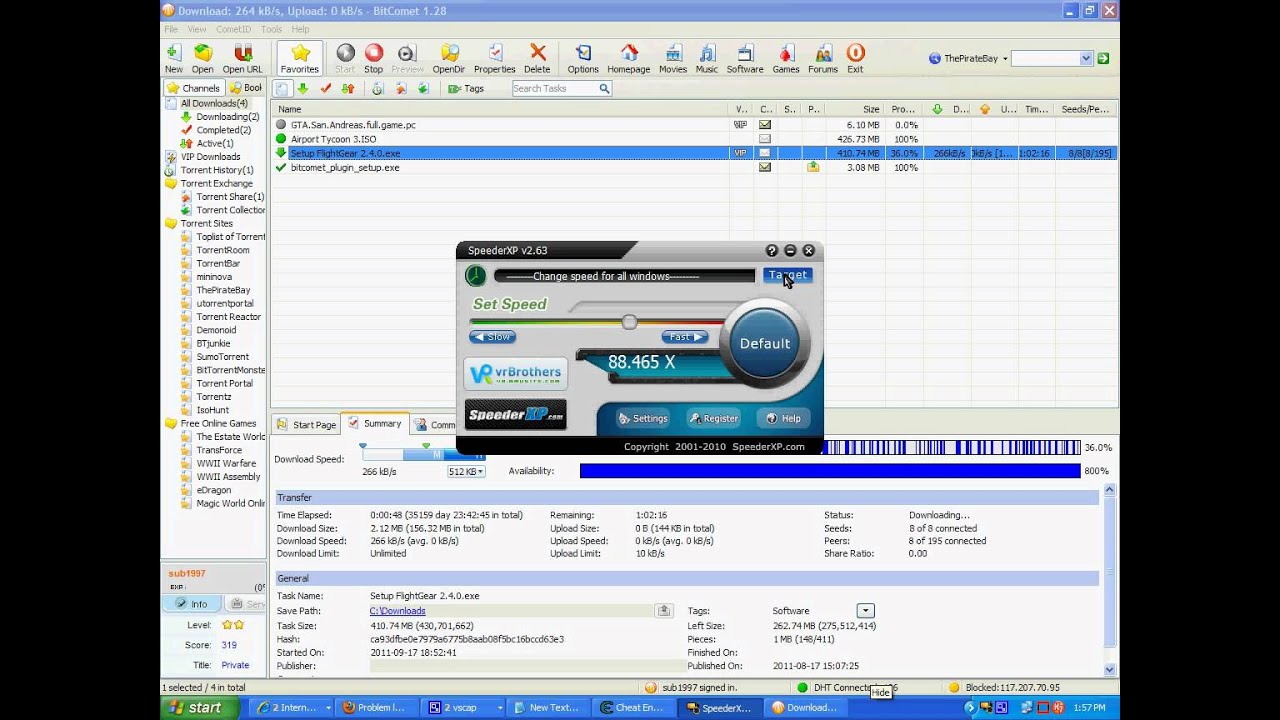Screen dimensions: 1280x720
Task: Click the New task toolbar icon
Action: tap(173, 58)
